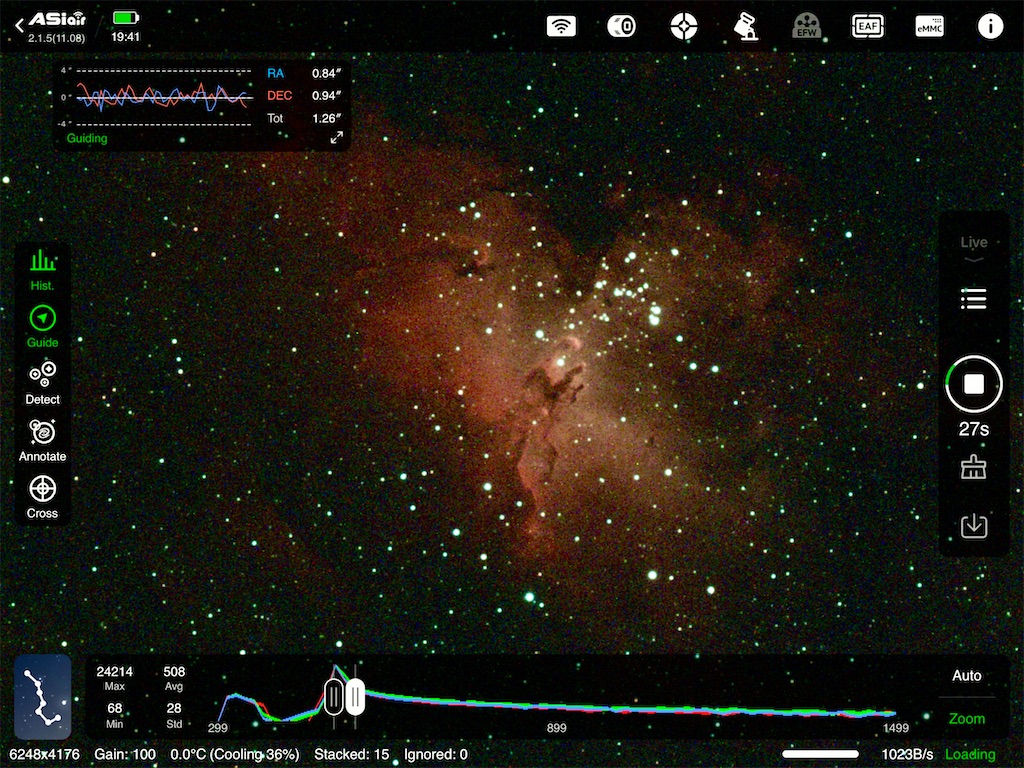Image resolution: width=1024 pixels, height=768 pixels.
Task: Run the Detect stars tool
Action: coord(42,383)
